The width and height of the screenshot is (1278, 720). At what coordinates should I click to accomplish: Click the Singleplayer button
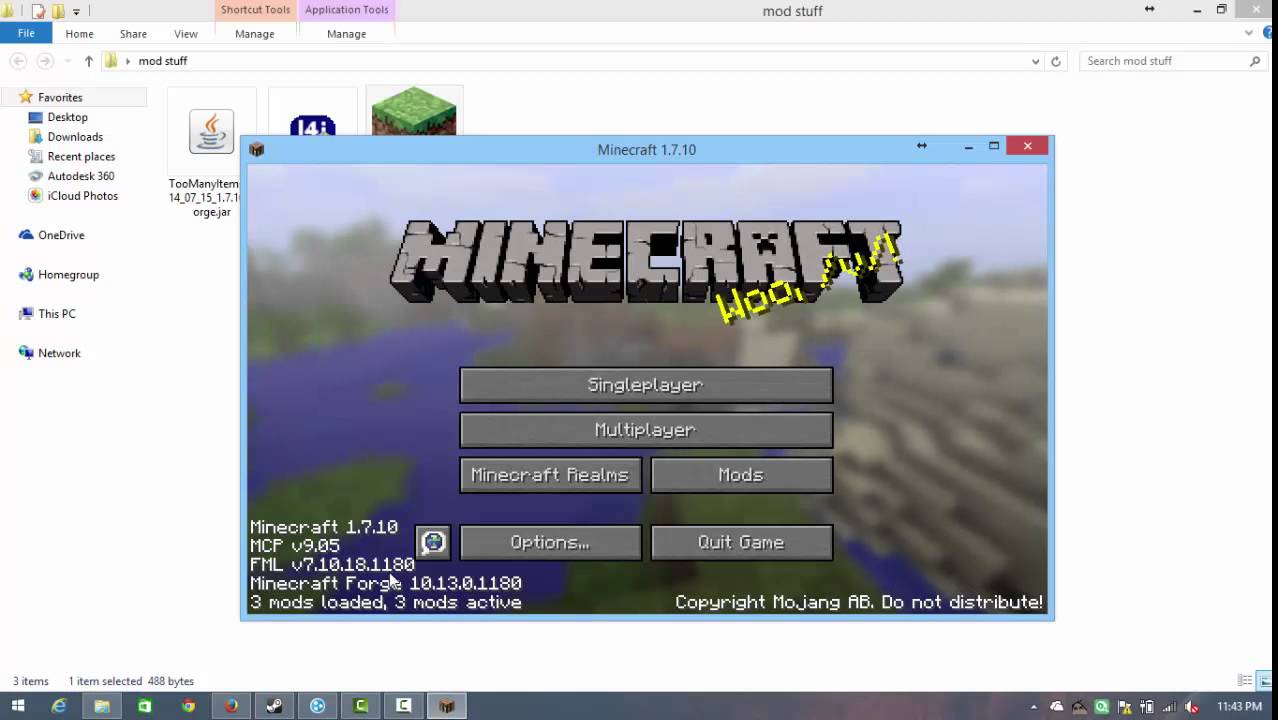pyautogui.click(x=646, y=385)
